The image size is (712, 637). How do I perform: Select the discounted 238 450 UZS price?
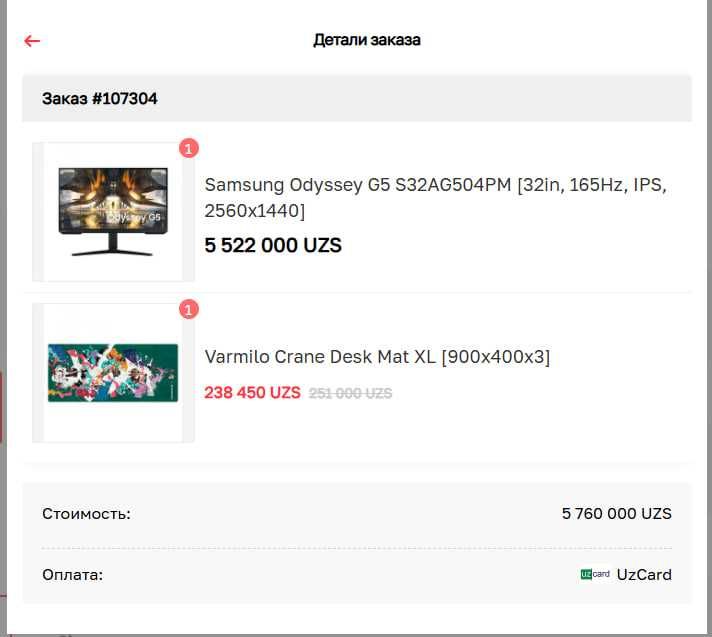pyautogui.click(x=252, y=393)
